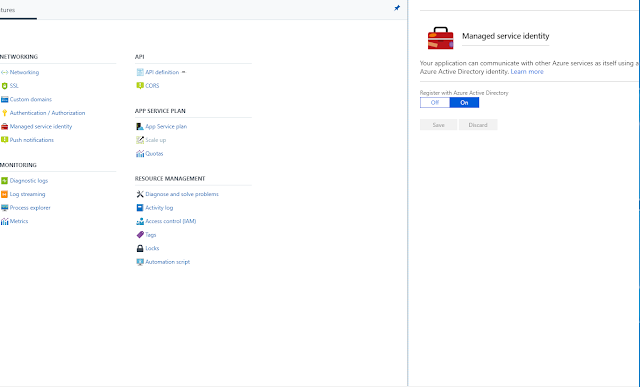The width and height of the screenshot is (640, 387).
Task: Open Tags link
Action: [x=151, y=235]
